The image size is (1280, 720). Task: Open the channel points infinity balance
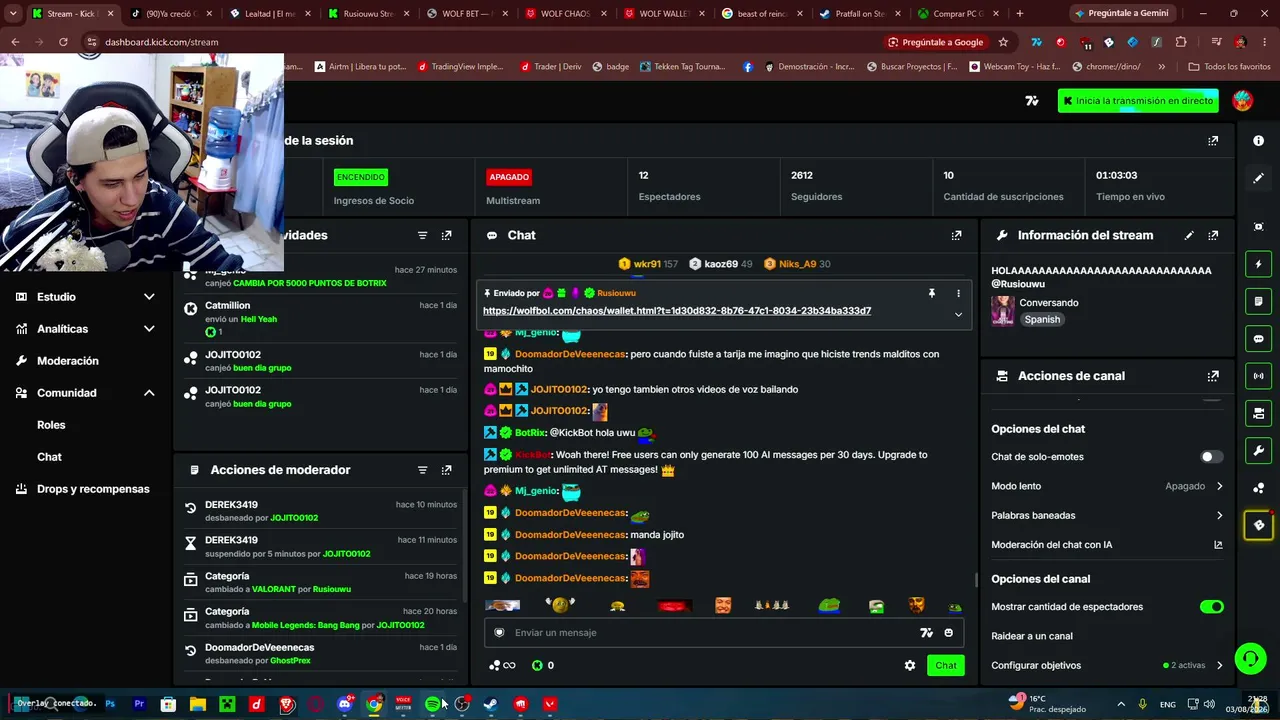tap(502, 665)
